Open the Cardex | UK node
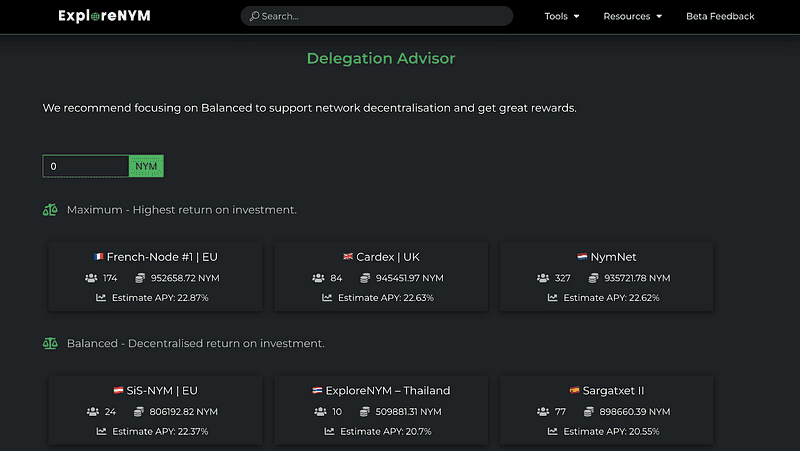The image size is (800, 451). (381, 257)
